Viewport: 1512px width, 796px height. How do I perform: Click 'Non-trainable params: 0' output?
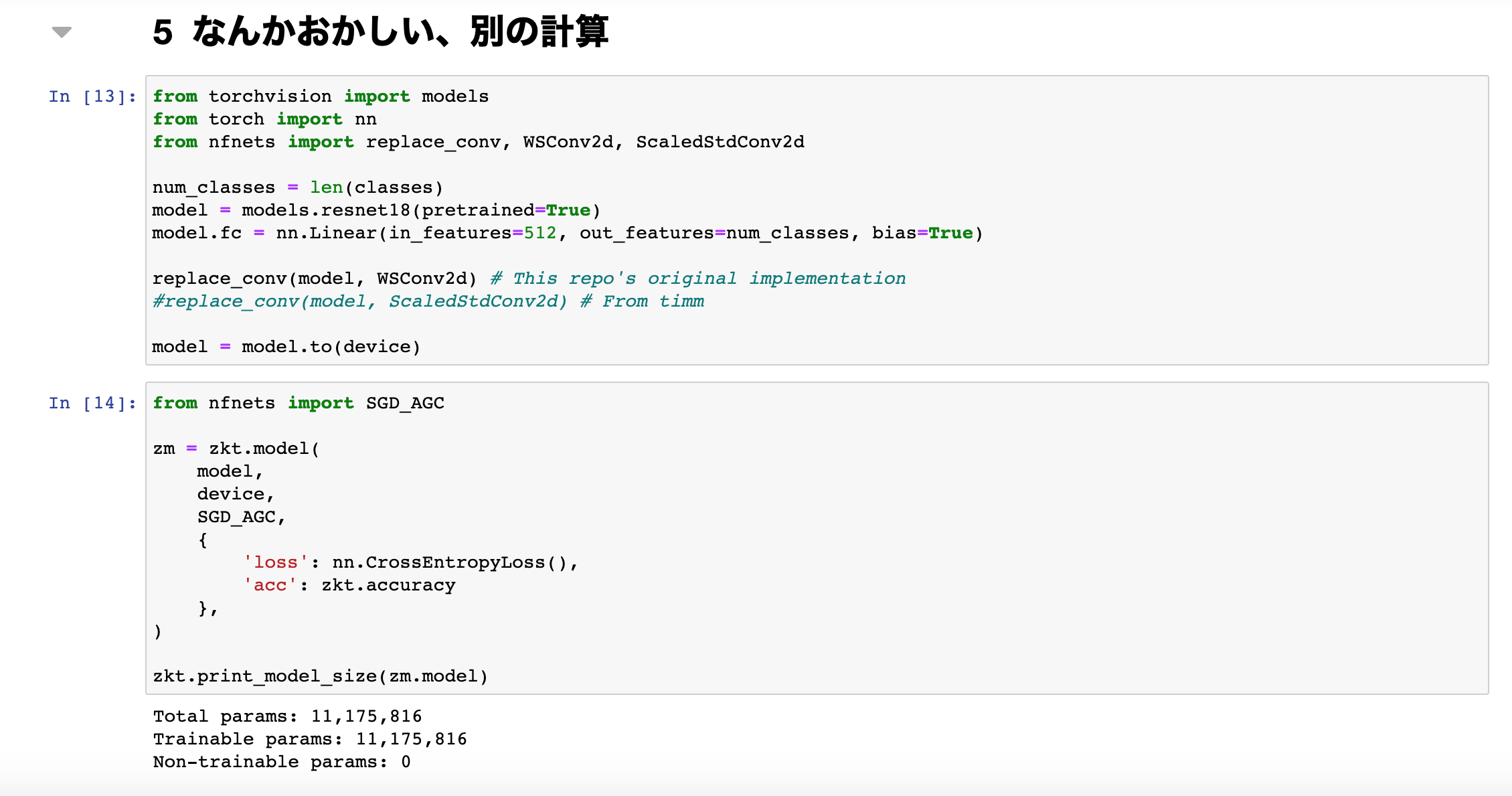point(282,762)
